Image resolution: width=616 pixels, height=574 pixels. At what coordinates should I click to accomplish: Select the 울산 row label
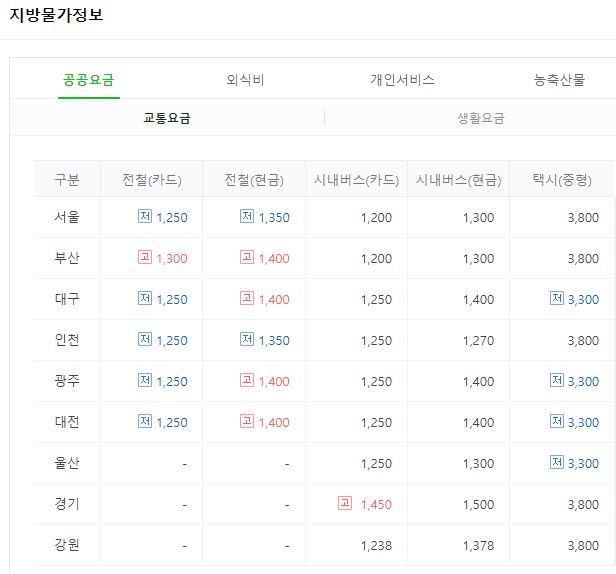[67, 463]
